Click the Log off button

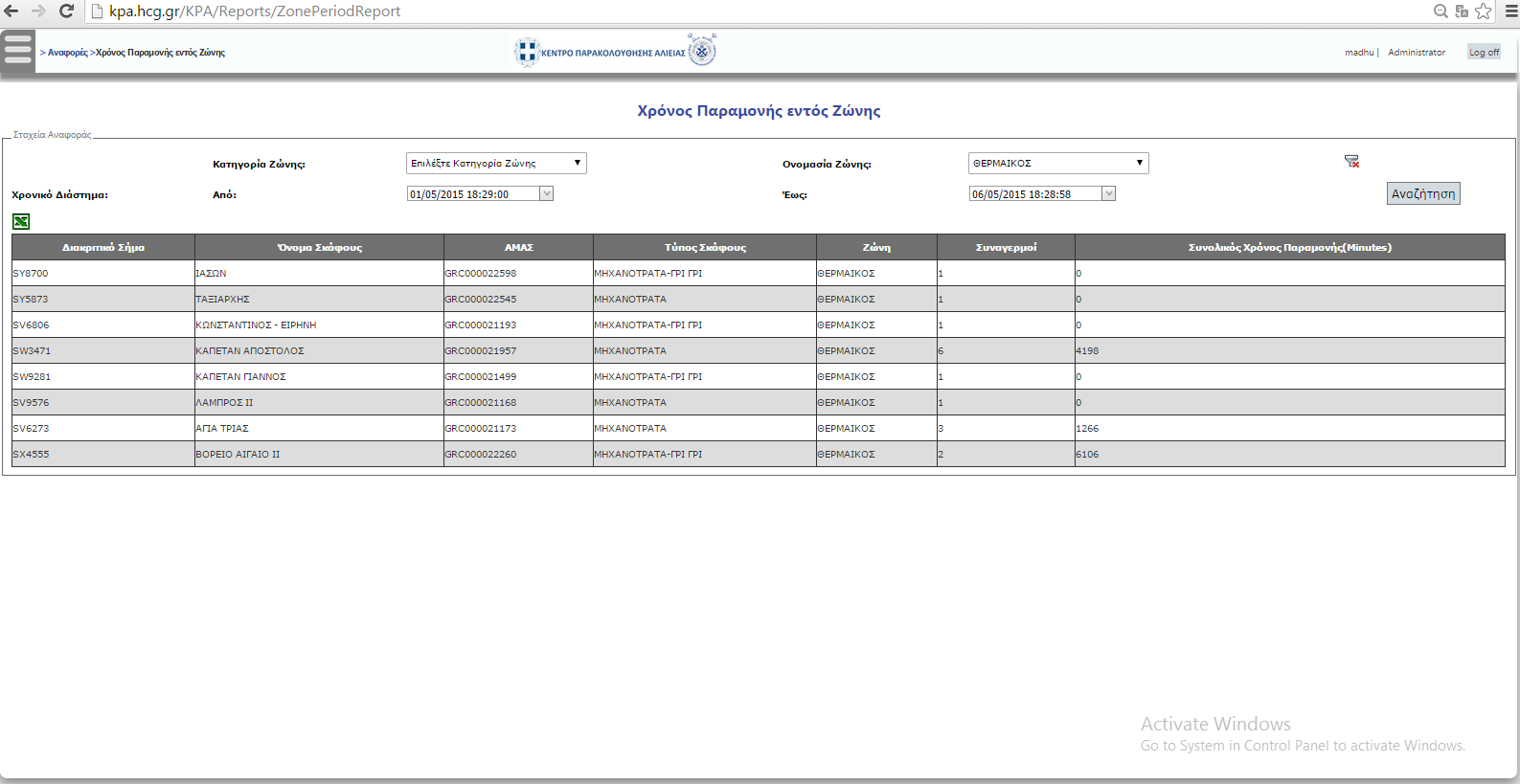1484,53
